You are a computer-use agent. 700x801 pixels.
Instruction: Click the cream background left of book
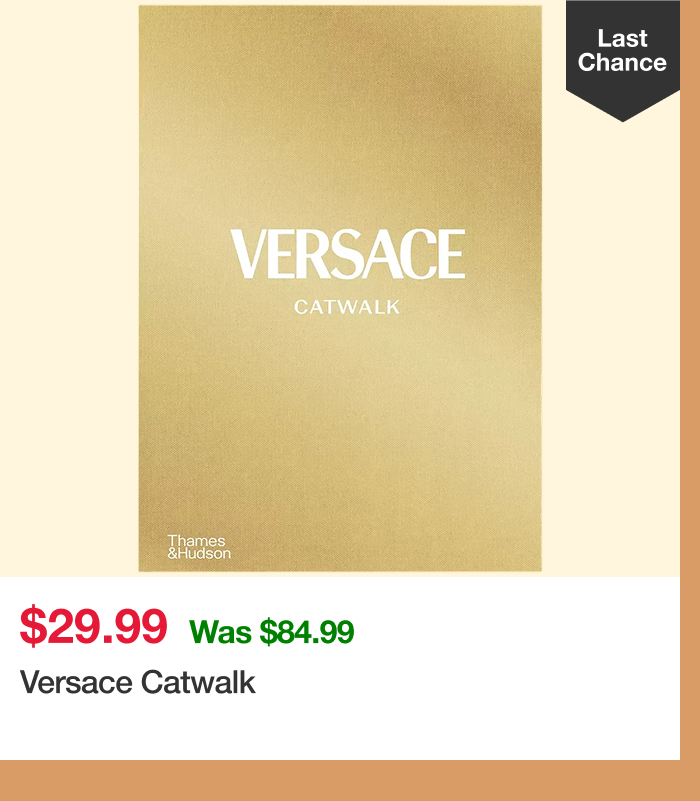point(69,288)
